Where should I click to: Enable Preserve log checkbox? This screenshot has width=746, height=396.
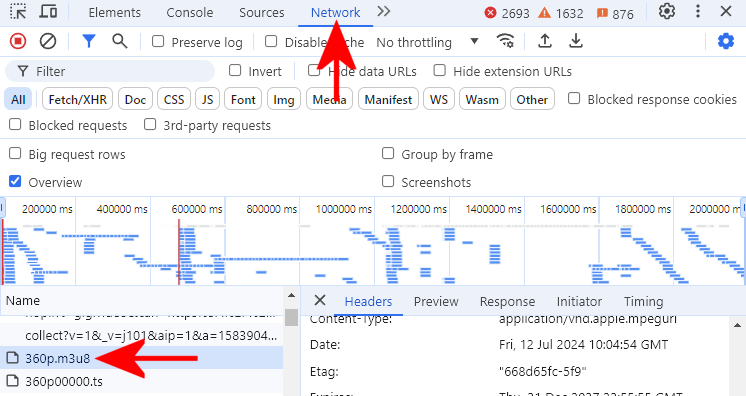pyautogui.click(x=158, y=41)
